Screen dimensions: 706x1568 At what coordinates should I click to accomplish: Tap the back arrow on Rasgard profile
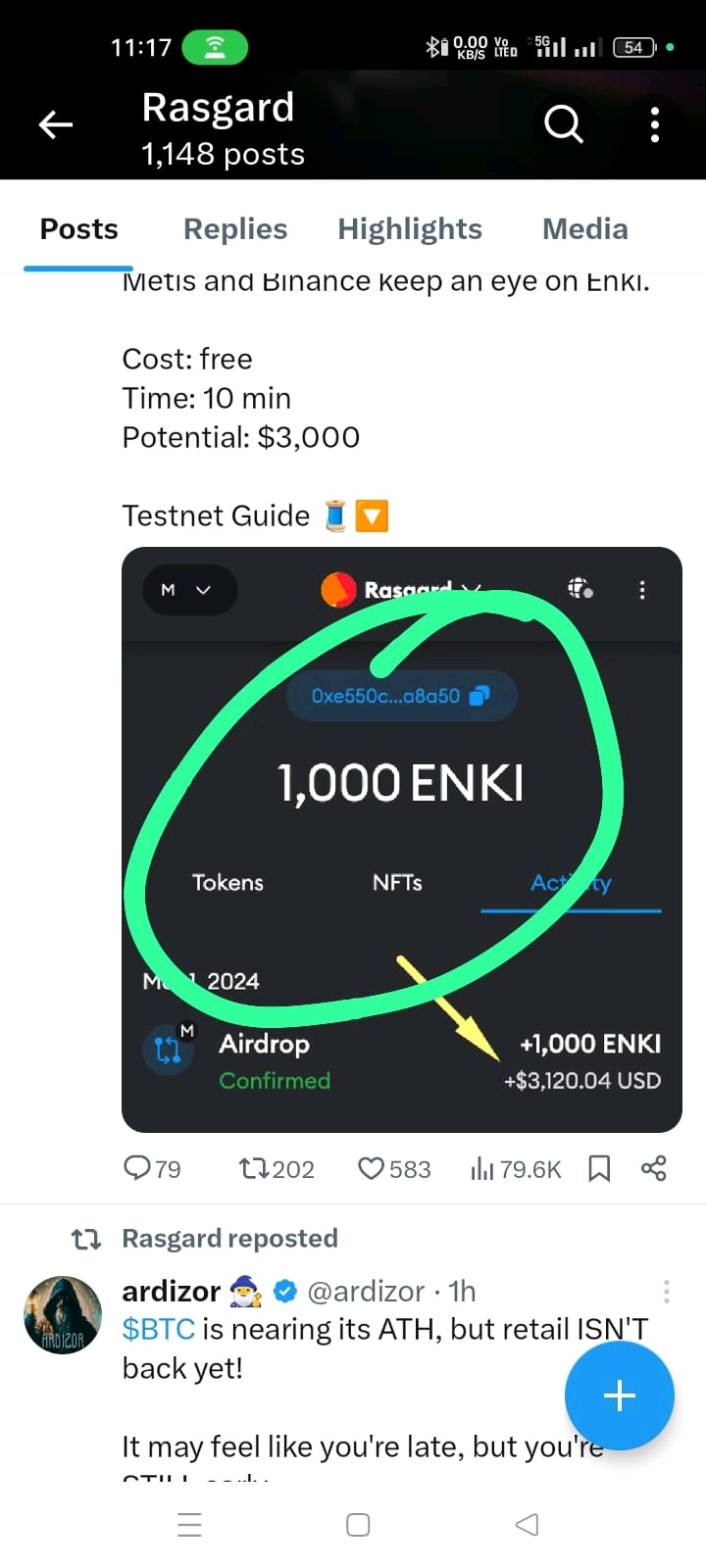[x=56, y=124]
